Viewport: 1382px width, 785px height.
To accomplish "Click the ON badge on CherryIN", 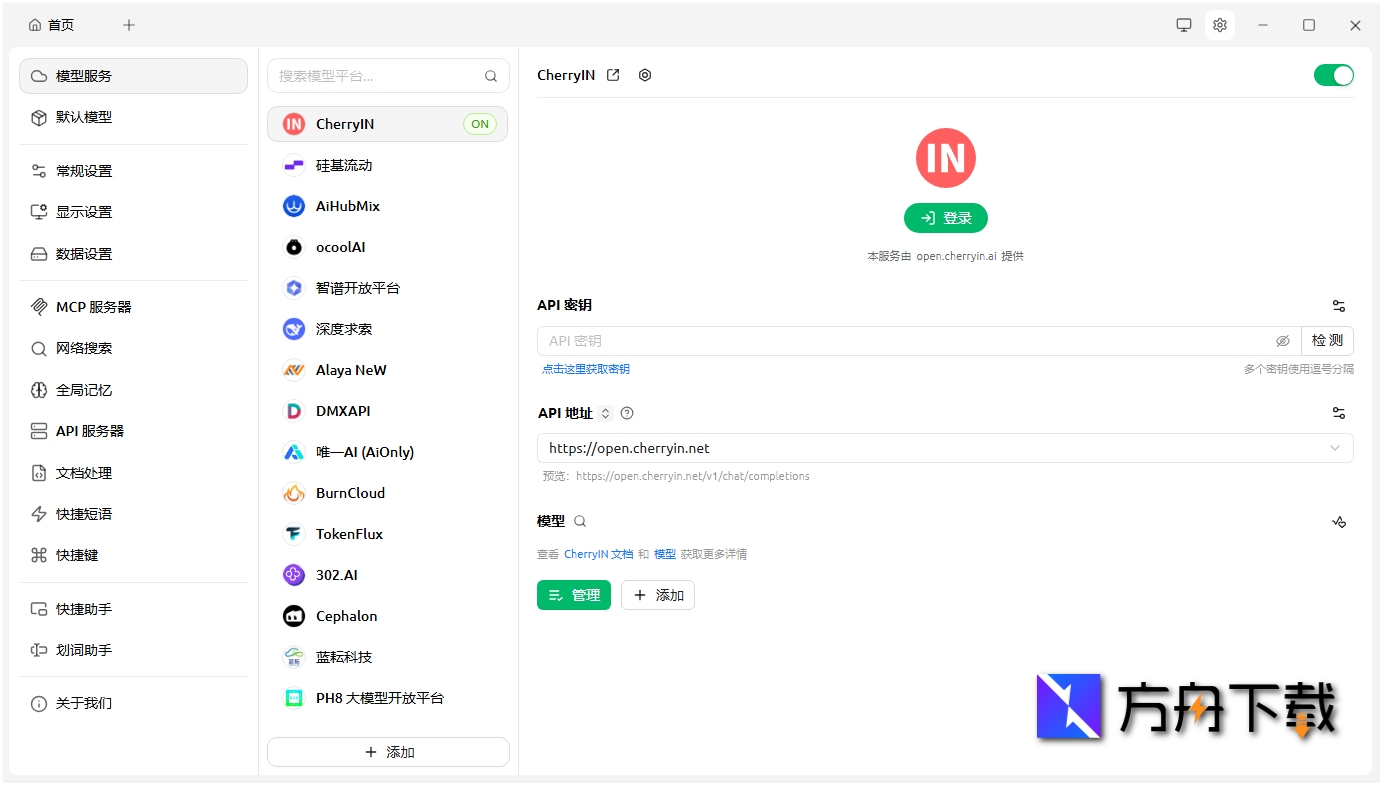I will (480, 124).
